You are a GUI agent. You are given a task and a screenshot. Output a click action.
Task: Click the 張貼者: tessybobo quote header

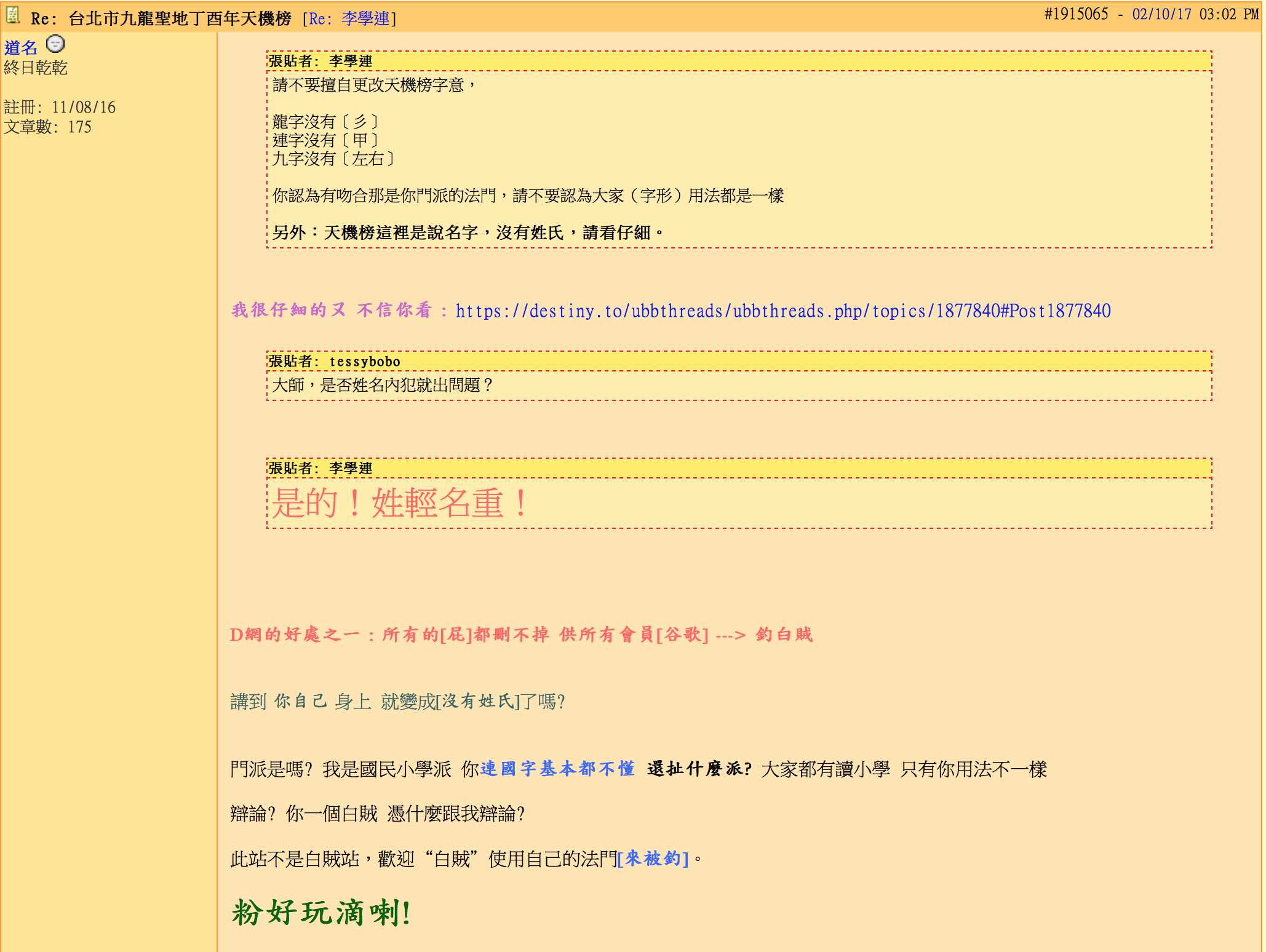pos(332,362)
